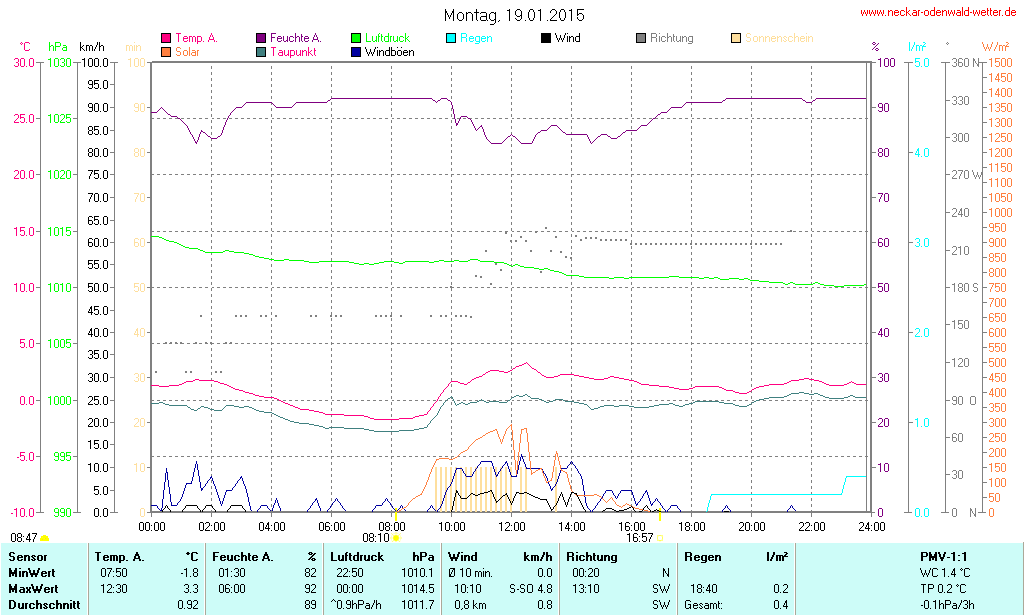This screenshot has height=615, width=1024.
Task: Click the grey Richtung legend swatch
Action: (641, 39)
